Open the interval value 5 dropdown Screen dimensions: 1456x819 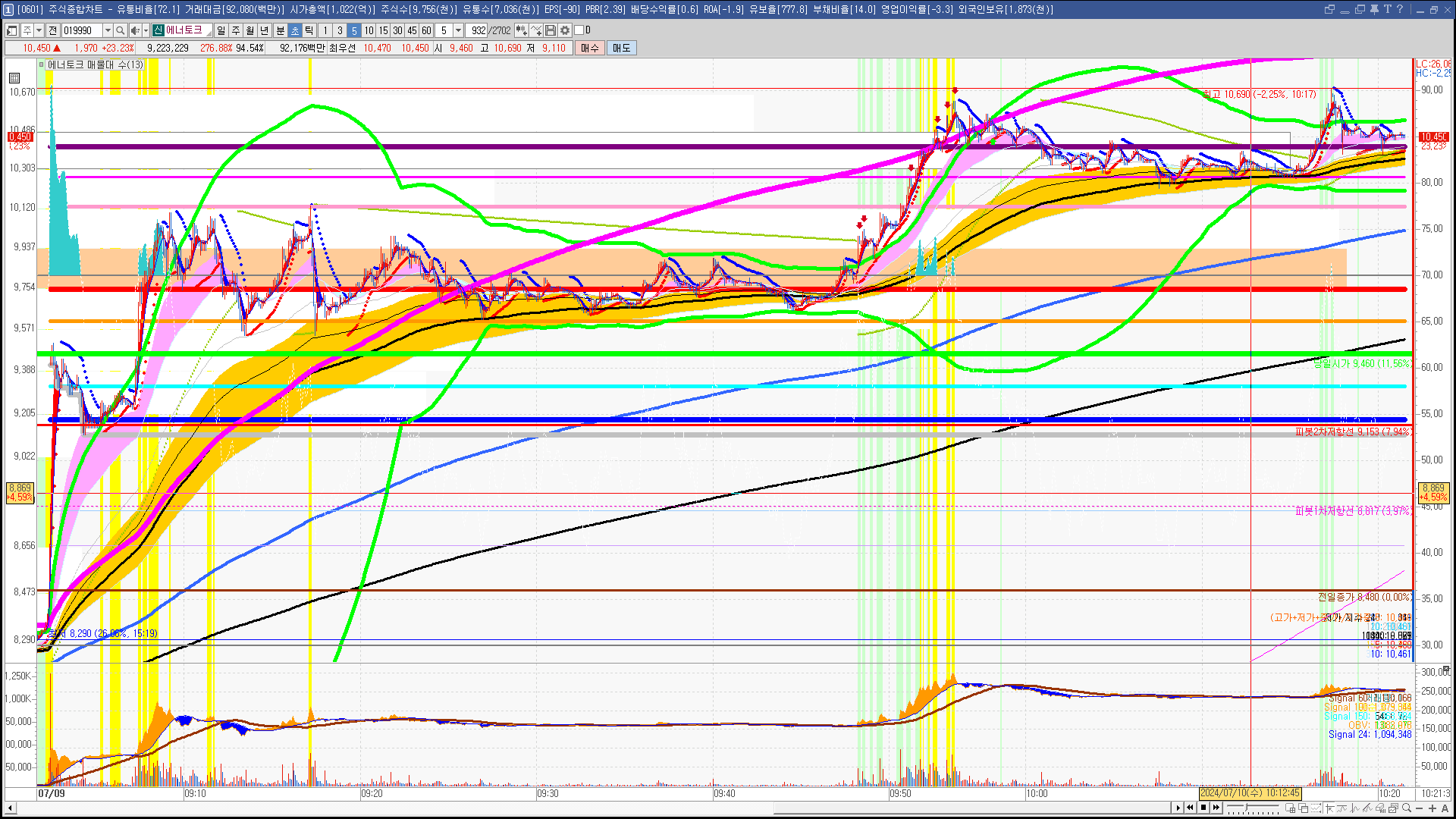(458, 30)
